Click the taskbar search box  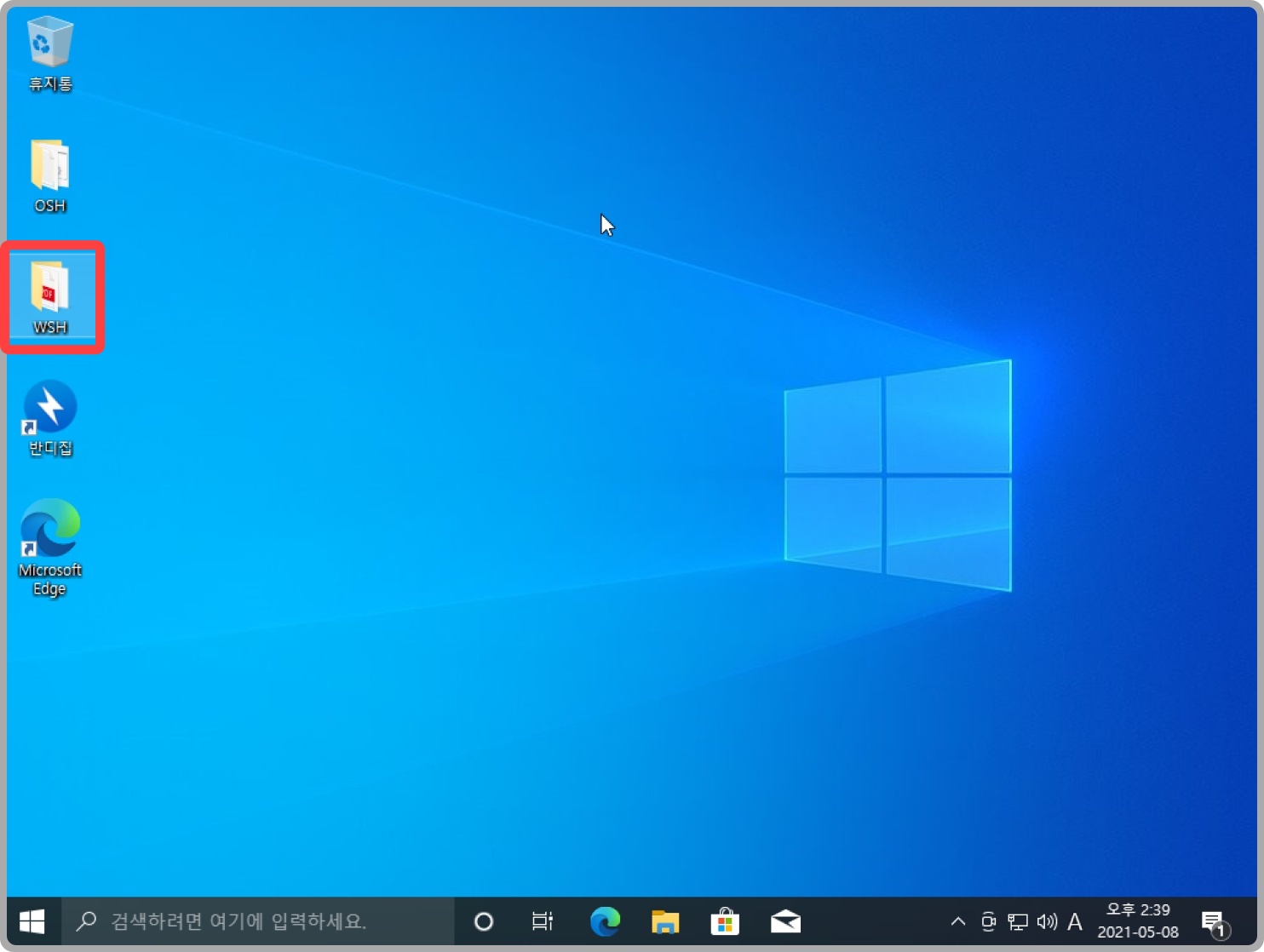tap(259, 921)
